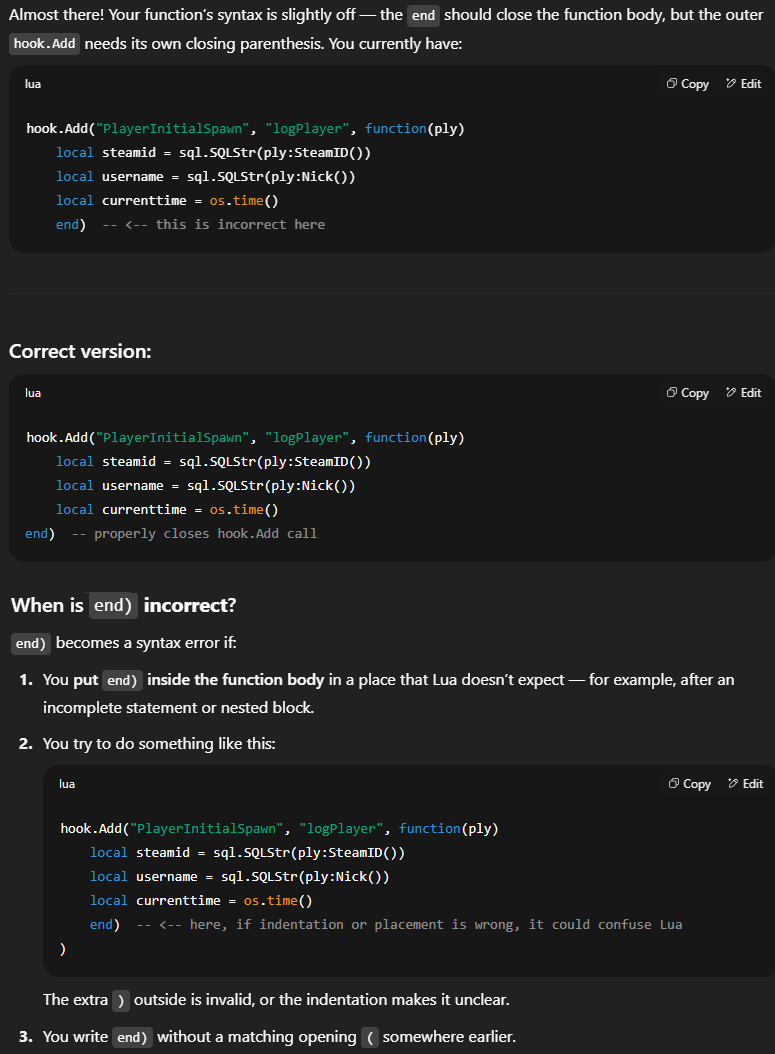Click the ( chip in list item 3
This screenshot has height=1054, width=775.
[370, 1037]
